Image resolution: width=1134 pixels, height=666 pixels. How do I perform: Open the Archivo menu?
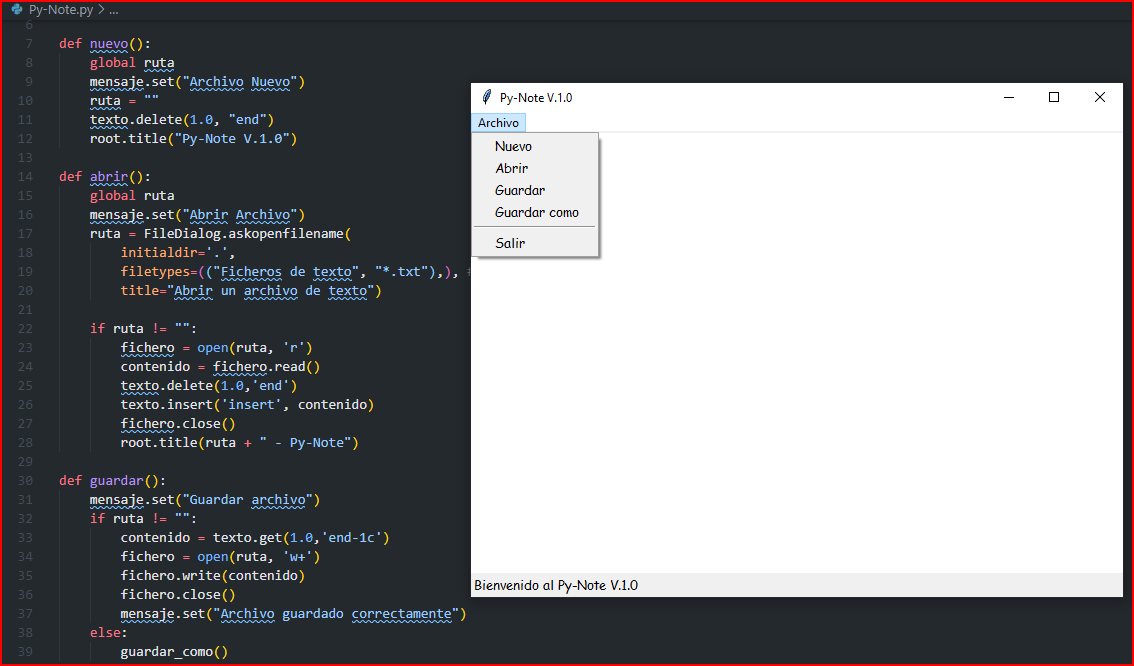tap(498, 122)
